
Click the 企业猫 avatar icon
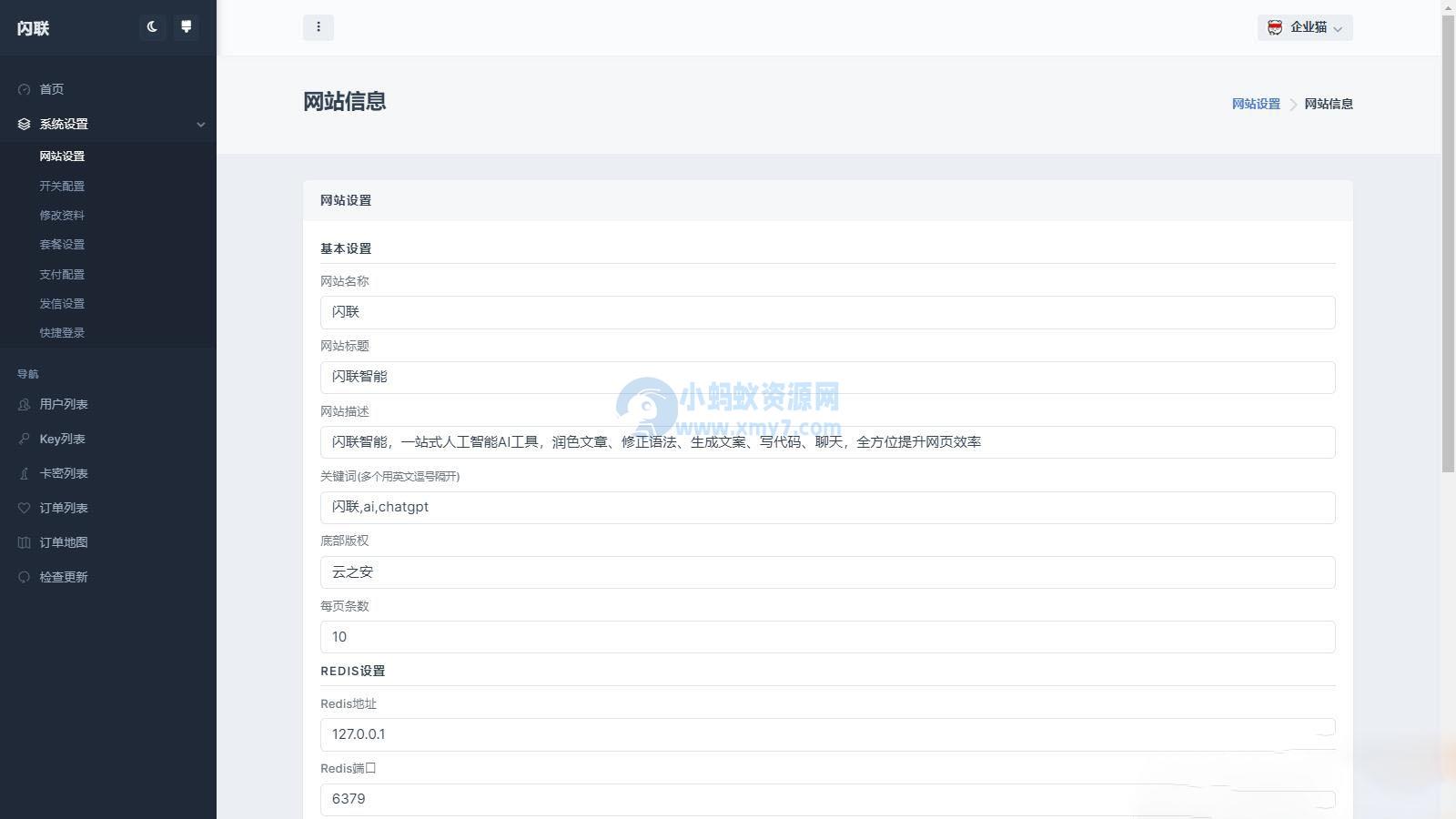pos(1275,27)
